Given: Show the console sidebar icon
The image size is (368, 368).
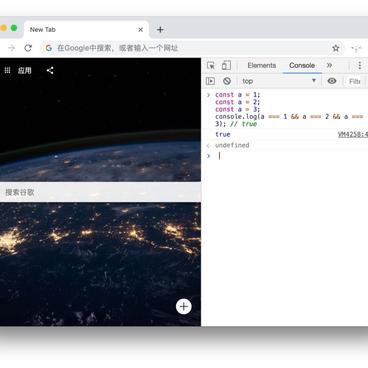Looking at the screenshot, I should pos(210,81).
